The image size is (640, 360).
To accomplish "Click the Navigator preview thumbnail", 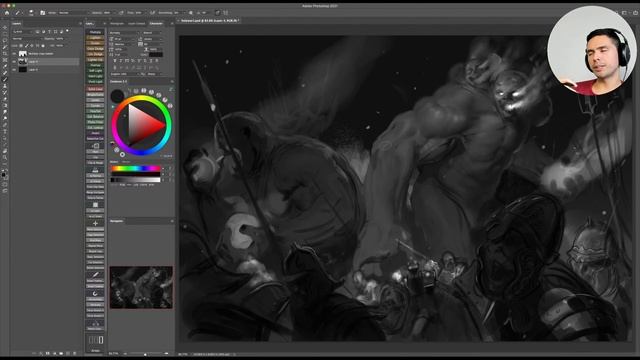I will click(141, 287).
